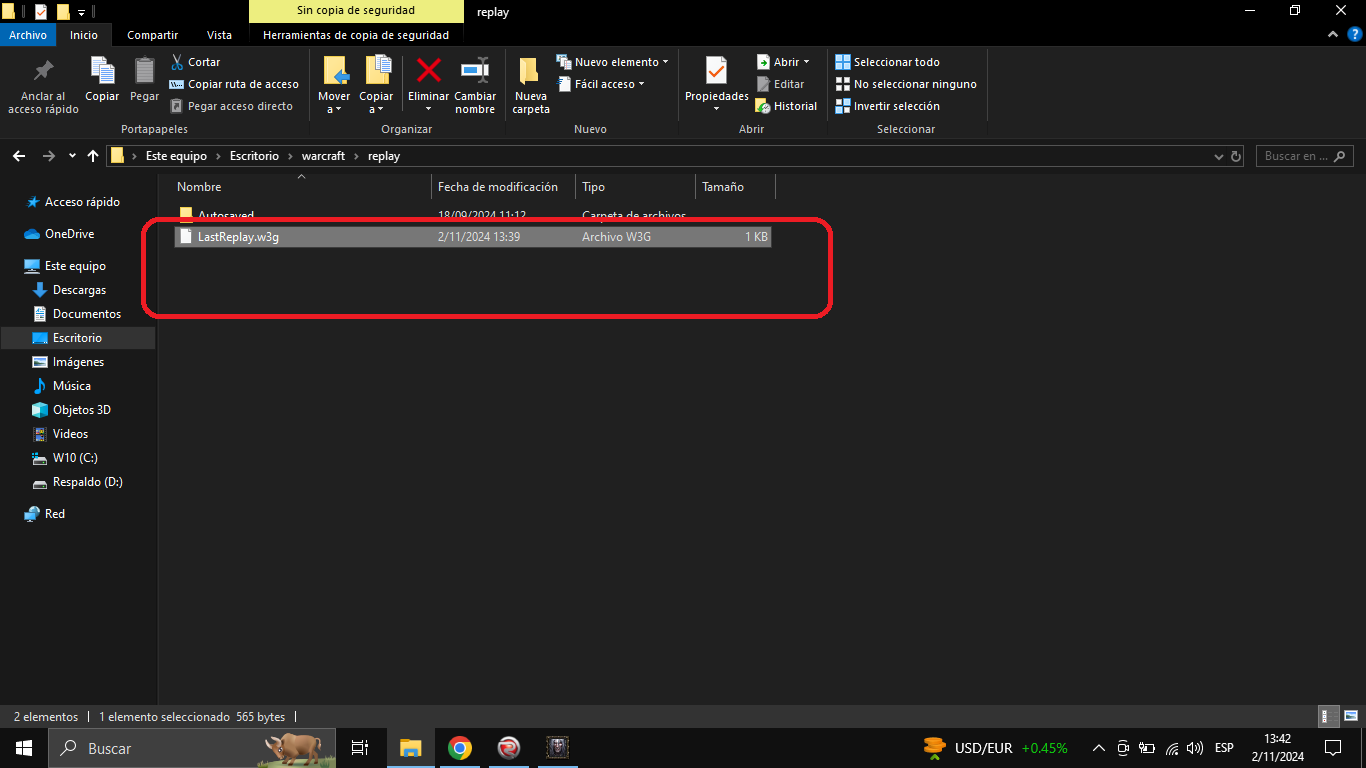This screenshot has width=1366, height=768.
Task: Click Este equipo in address bar
Action: (x=176, y=156)
